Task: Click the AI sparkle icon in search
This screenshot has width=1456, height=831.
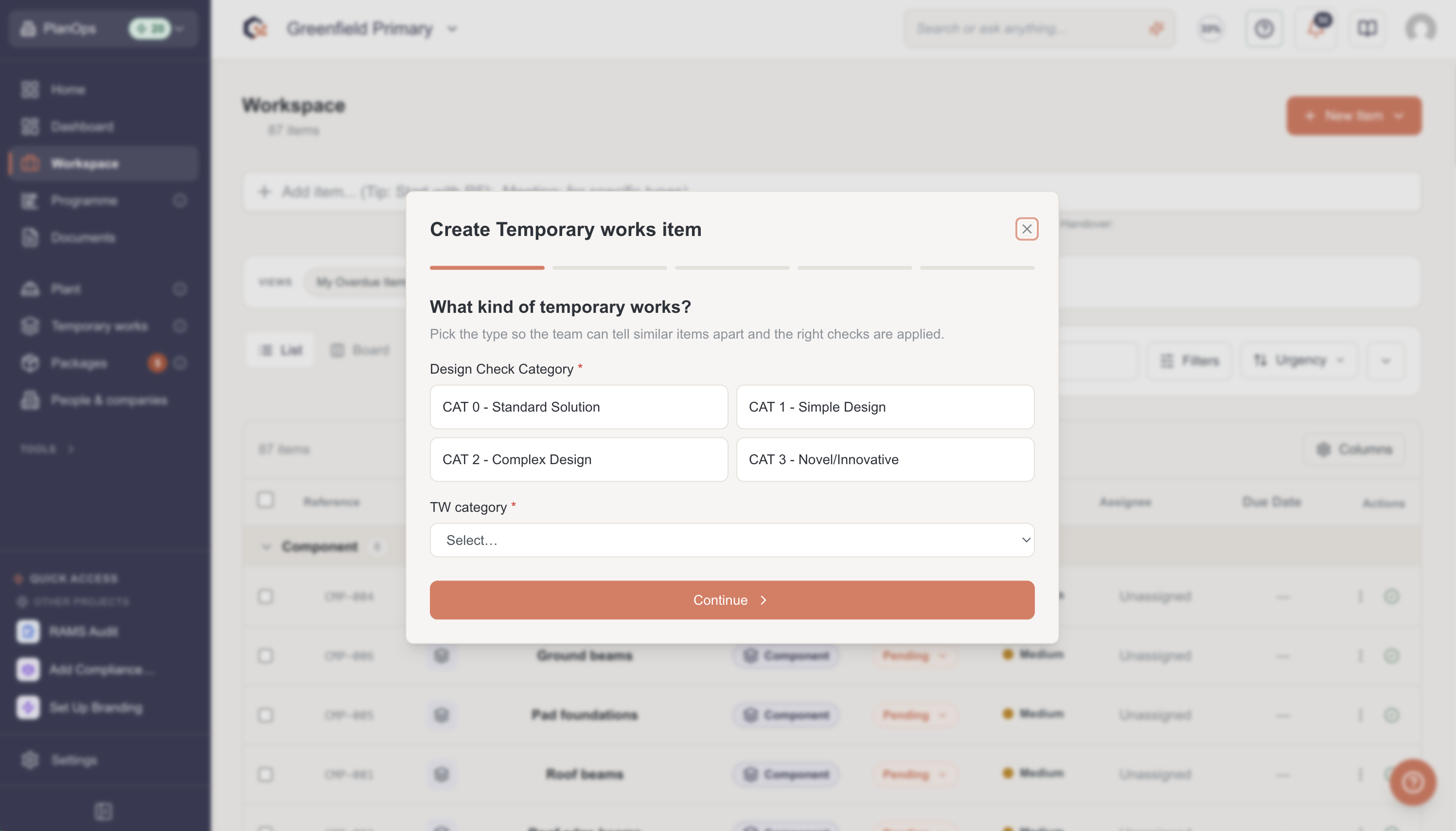Action: coord(1156,29)
